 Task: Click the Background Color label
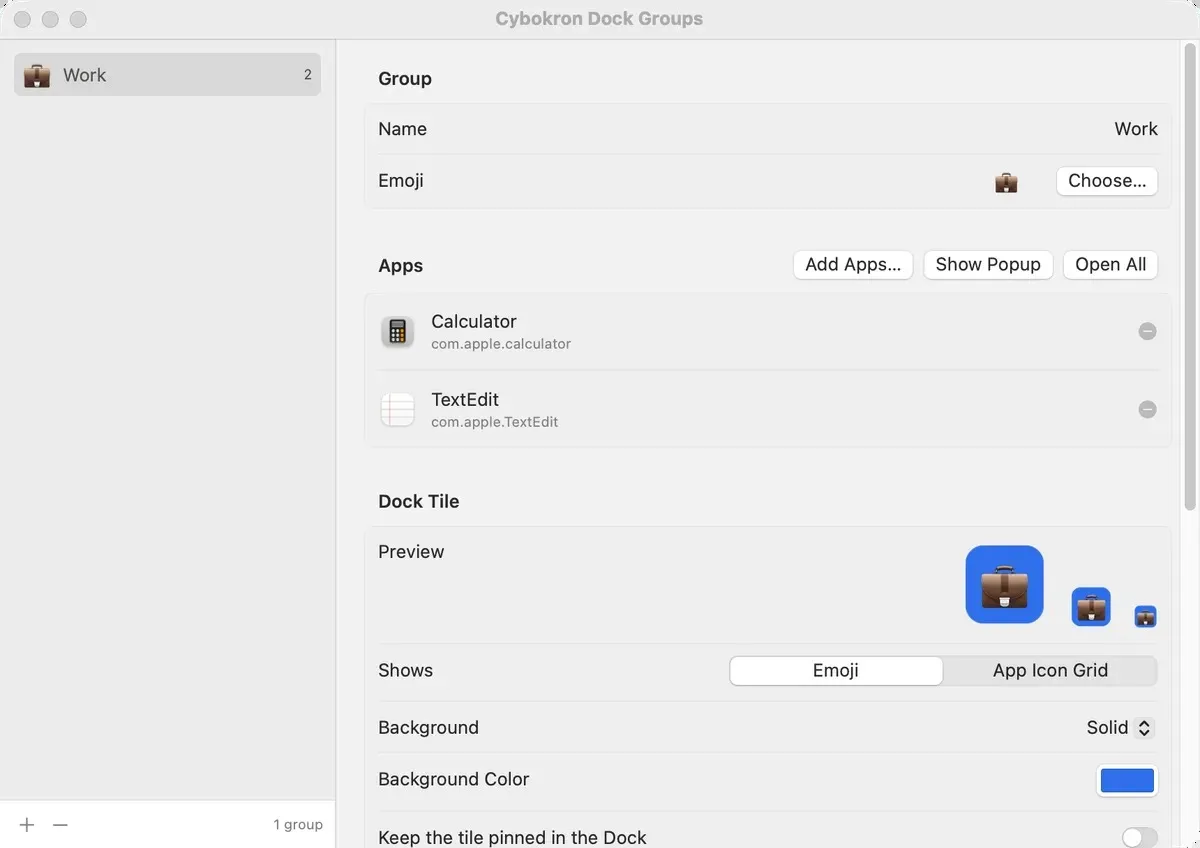[x=454, y=780]
